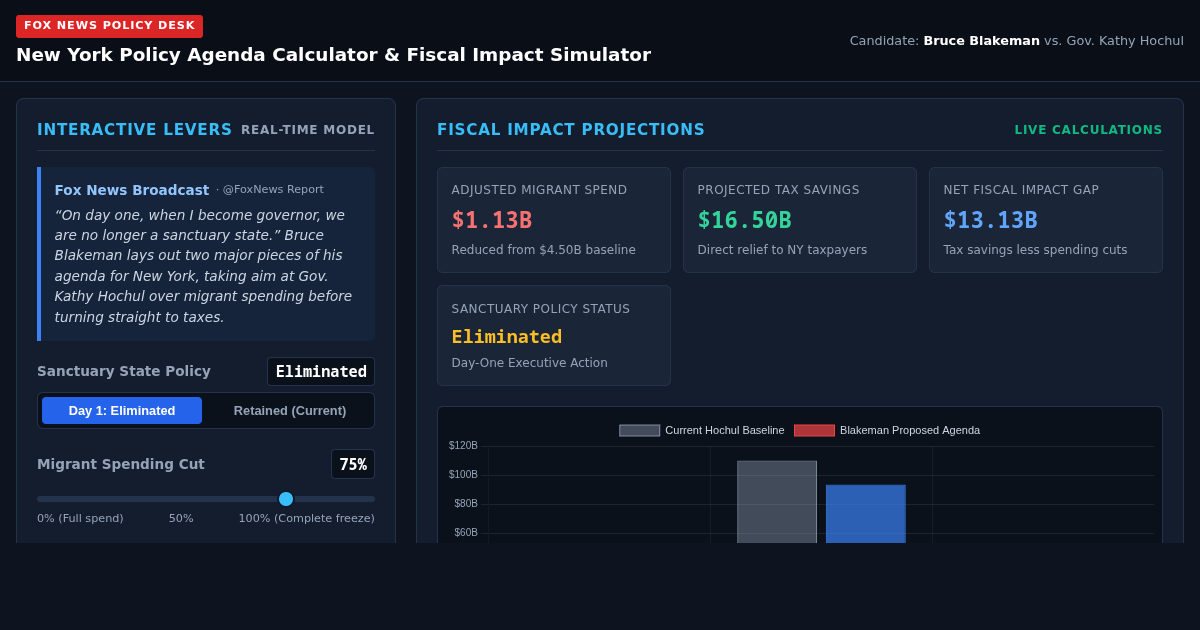Image resolution: width=1200 pixels, height=630 pixels.
Task: Click the Fox News Broadcast heading
Action: point(132,190)
